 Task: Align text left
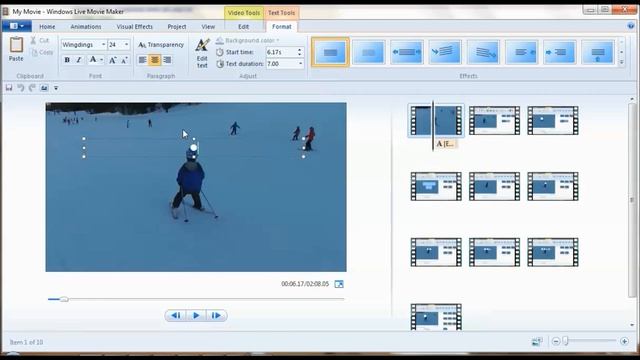(142, 60)
